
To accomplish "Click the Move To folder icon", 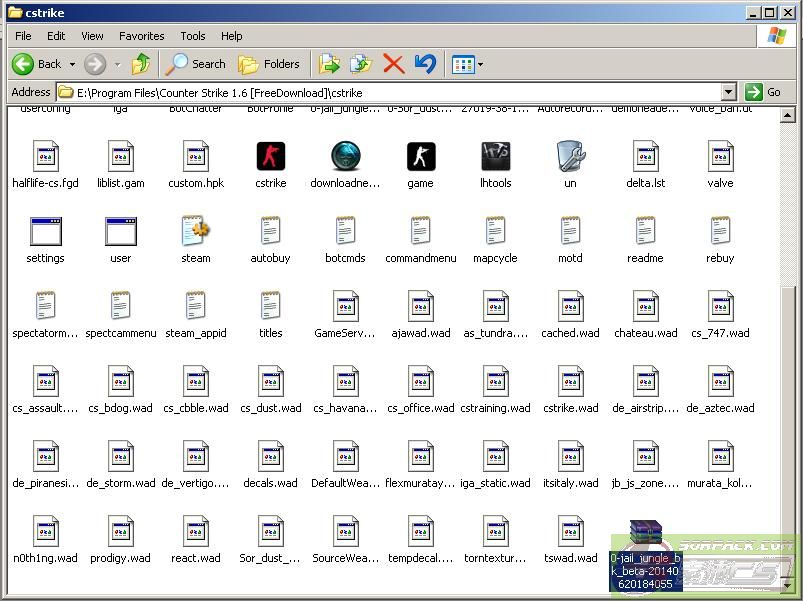I will click(329, 64).
